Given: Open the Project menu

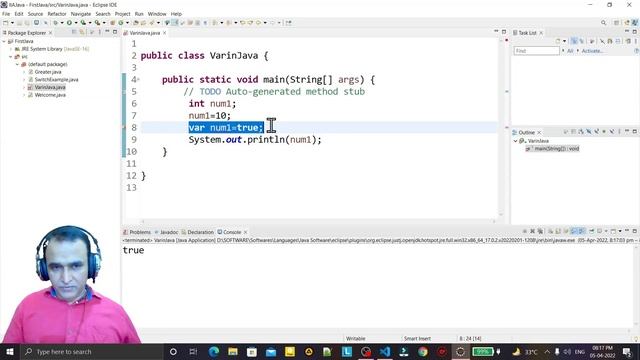Looking at the screenshot, I should pos(122,14).
